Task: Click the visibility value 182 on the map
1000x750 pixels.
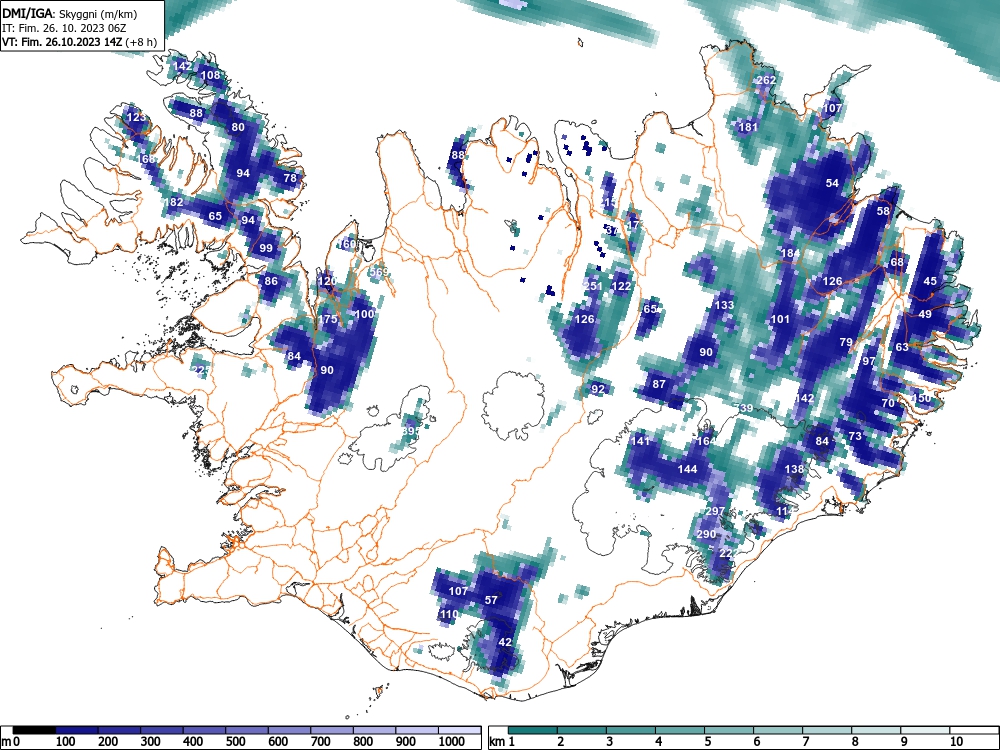Action: 173,202
